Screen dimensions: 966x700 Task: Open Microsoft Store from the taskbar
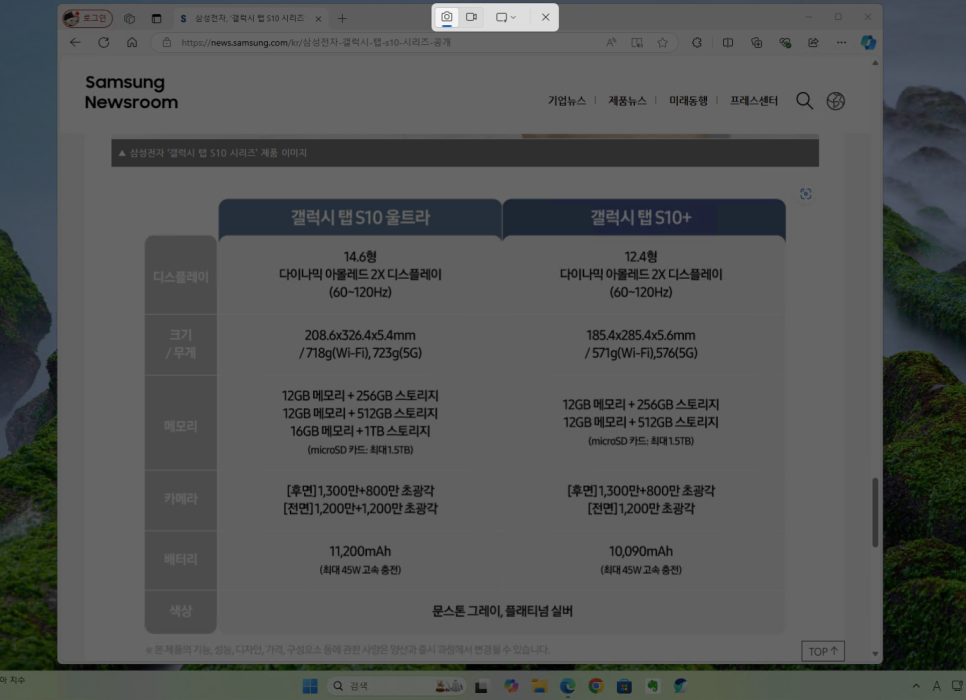(624, 686)
